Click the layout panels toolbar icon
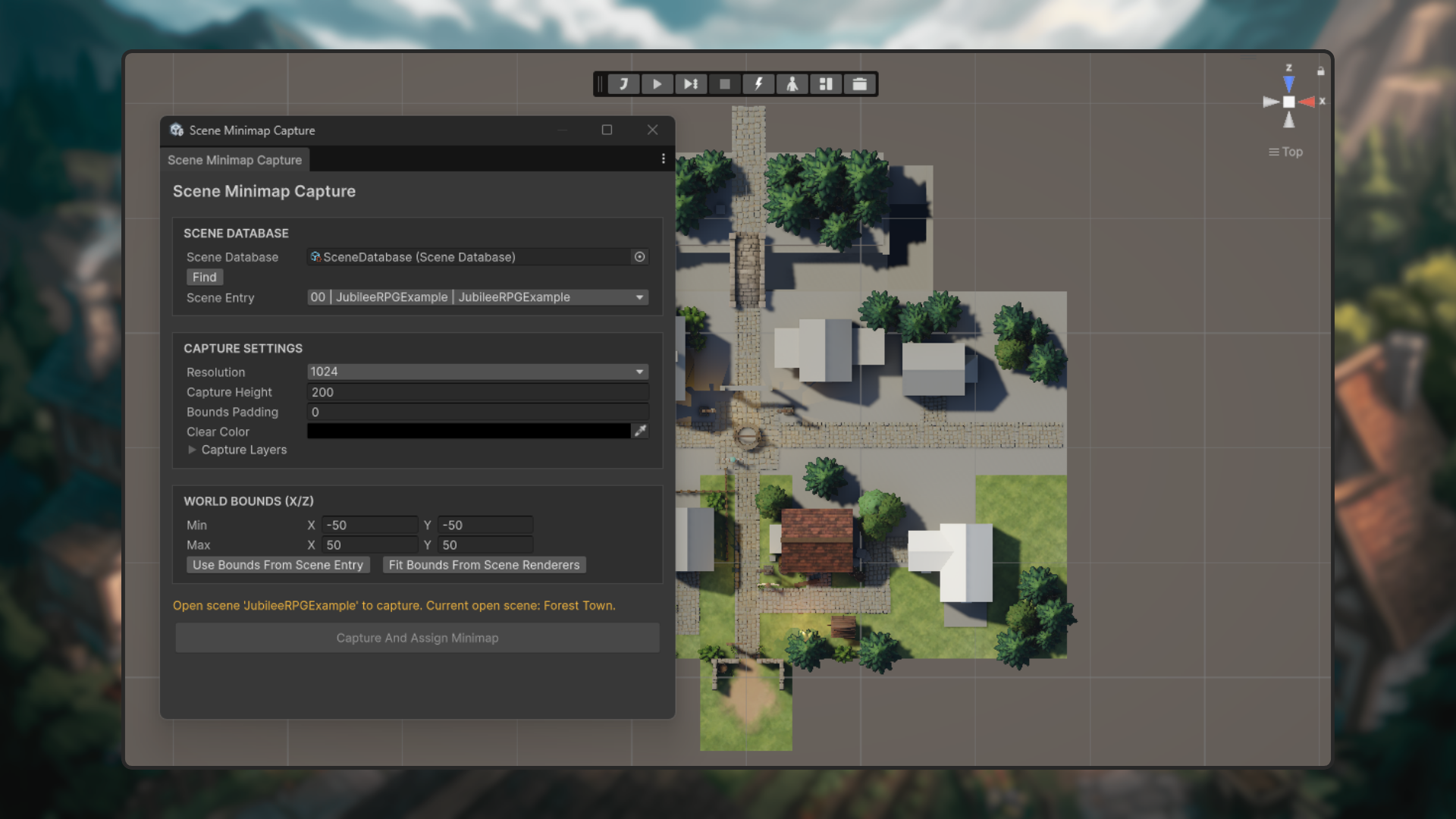 (x=826, y=84)
